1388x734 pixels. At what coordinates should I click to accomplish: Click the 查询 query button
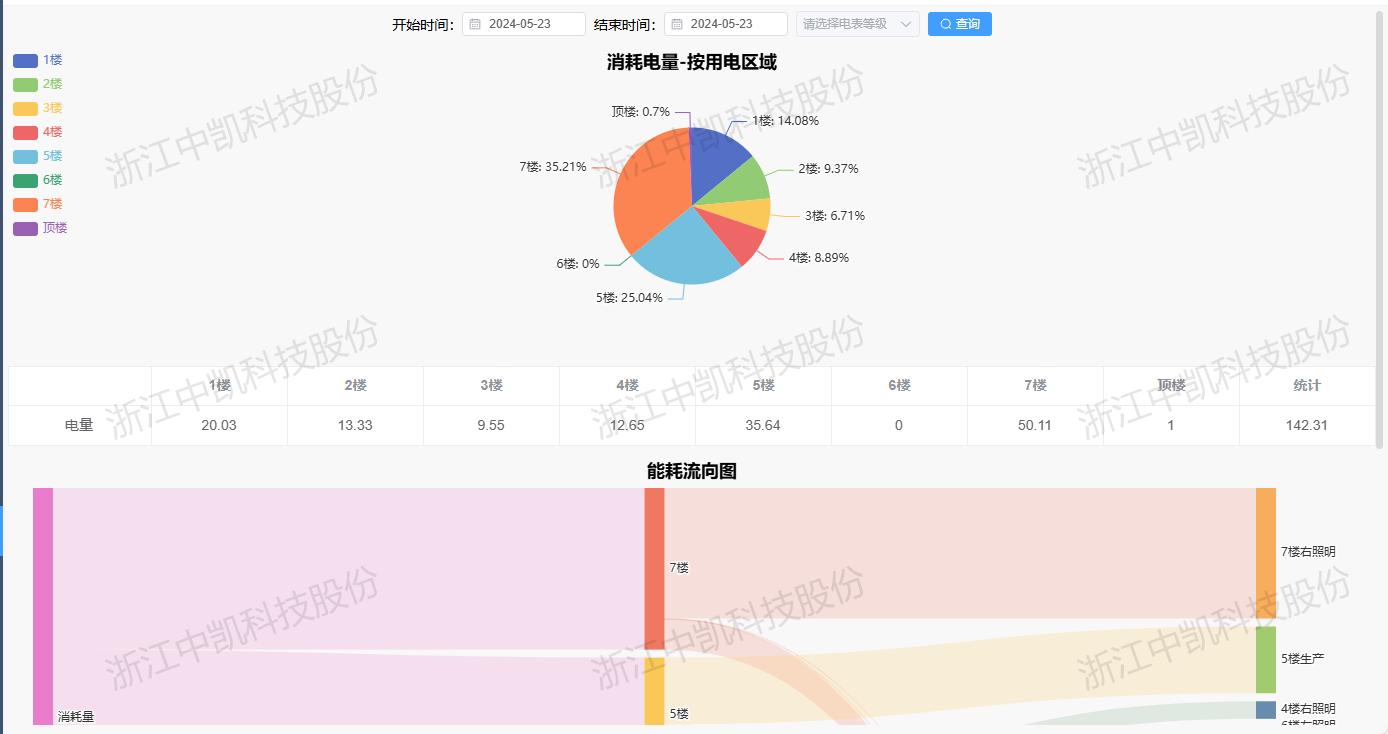(959, 23)
